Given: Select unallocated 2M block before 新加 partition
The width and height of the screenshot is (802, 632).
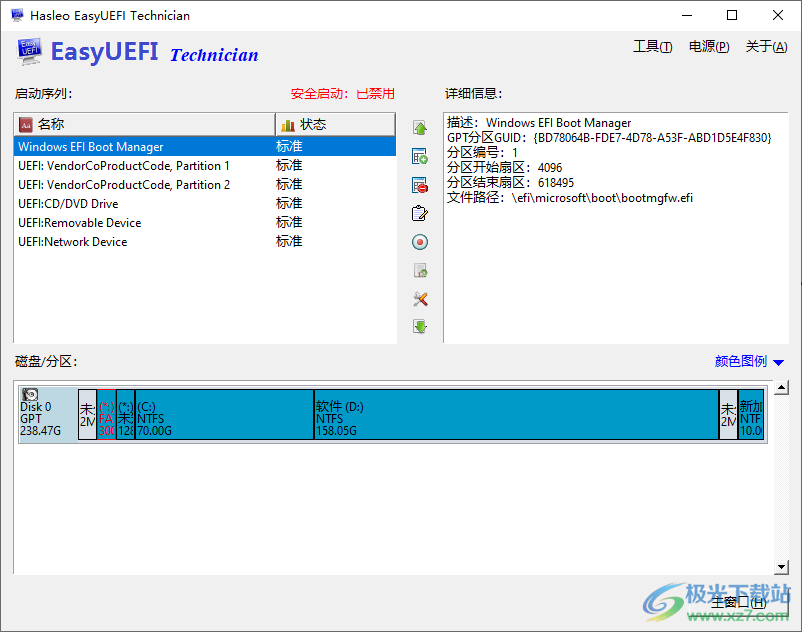Looking at the screenshot, I should coord(728,414).
